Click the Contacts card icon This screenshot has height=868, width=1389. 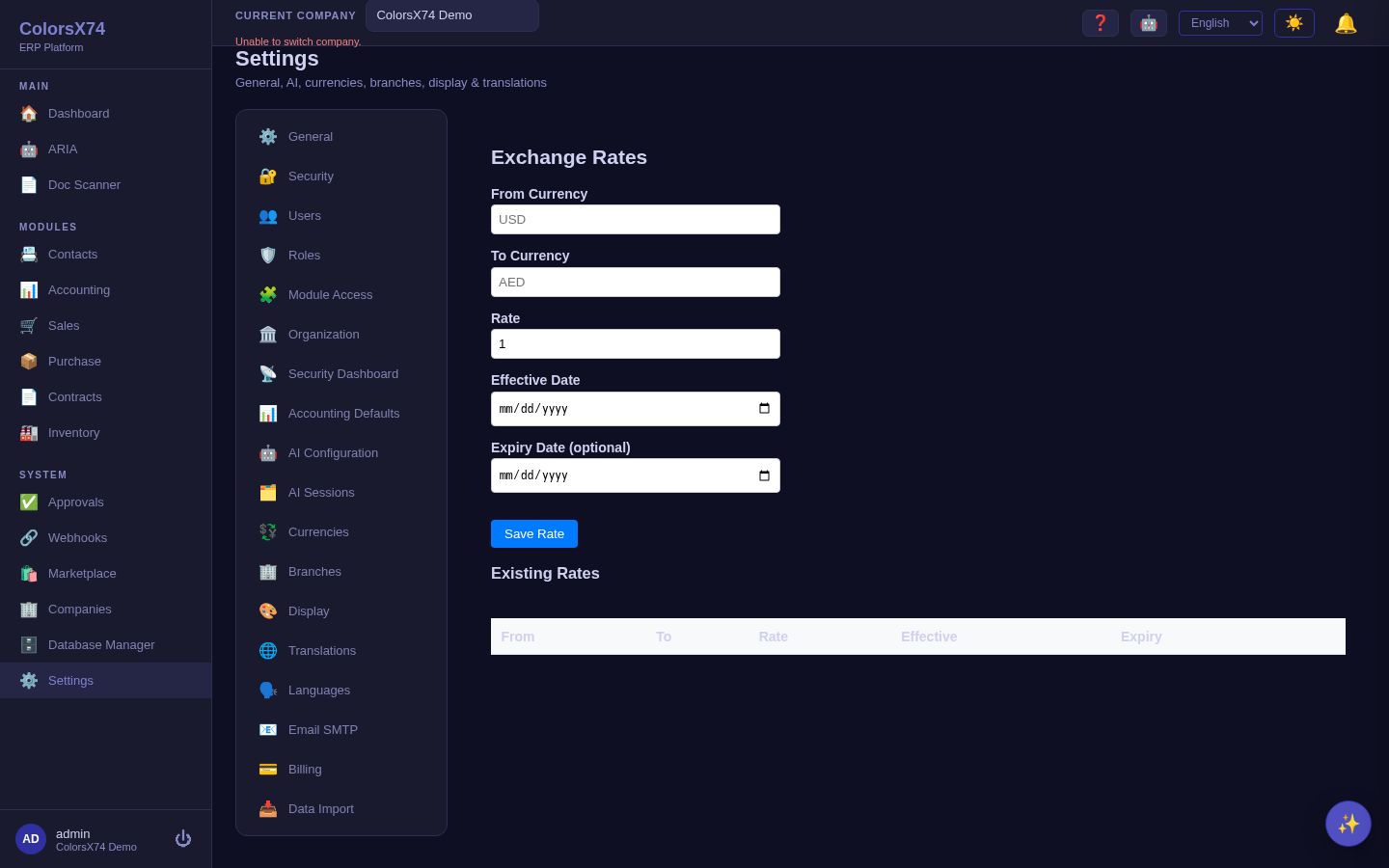(x=29, y=255)
